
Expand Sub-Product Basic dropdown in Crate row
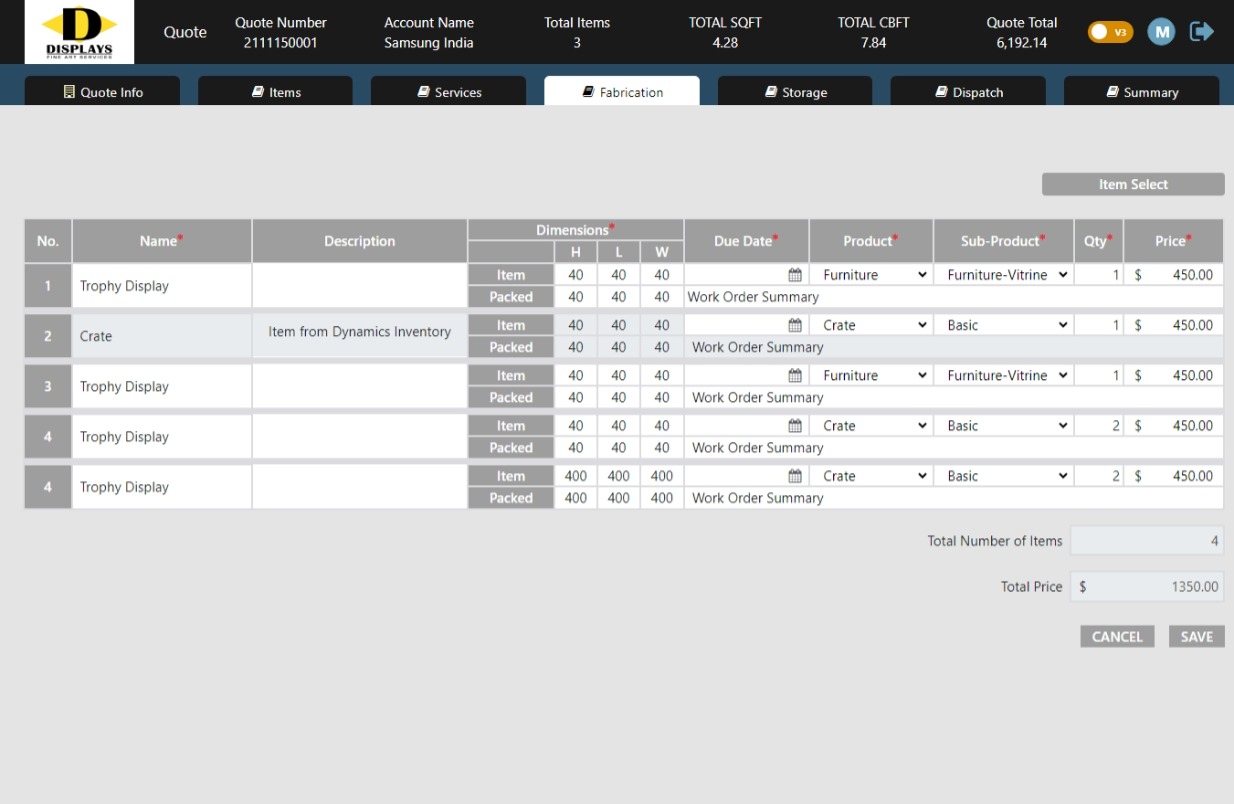(1004, 325)
